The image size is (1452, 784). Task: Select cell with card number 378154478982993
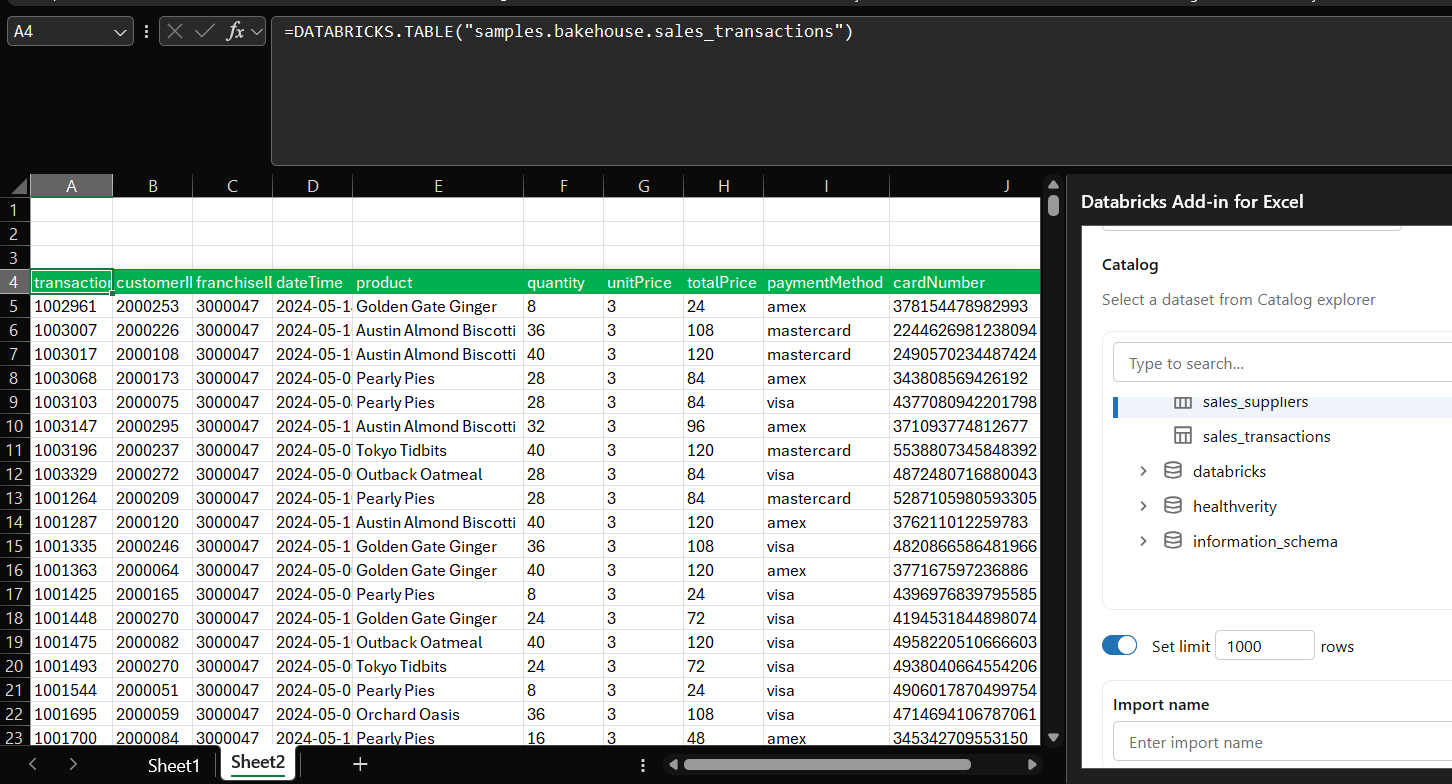click(965, 306)
